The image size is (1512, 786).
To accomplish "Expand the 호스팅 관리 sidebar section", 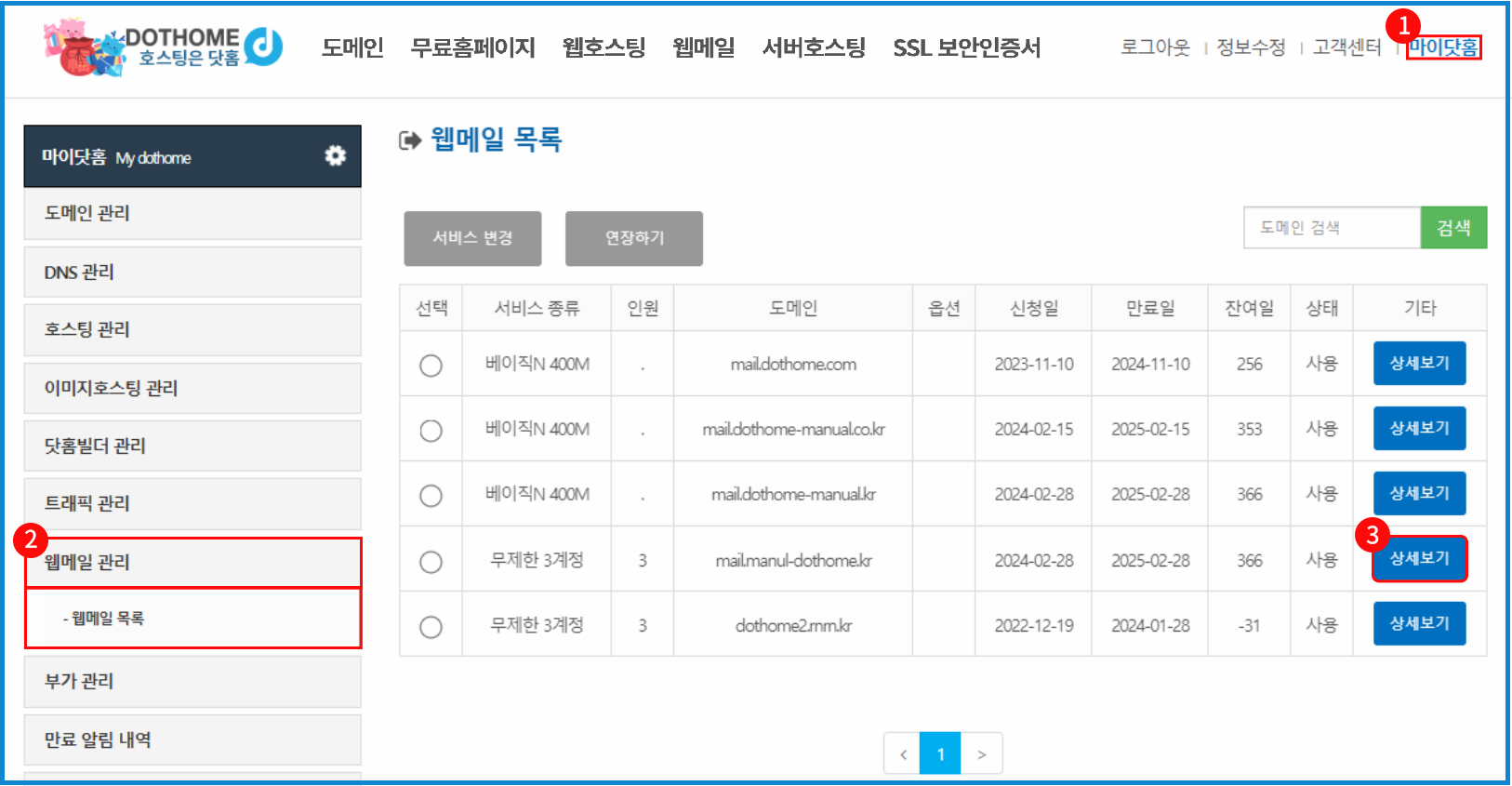I will (192, 329).
